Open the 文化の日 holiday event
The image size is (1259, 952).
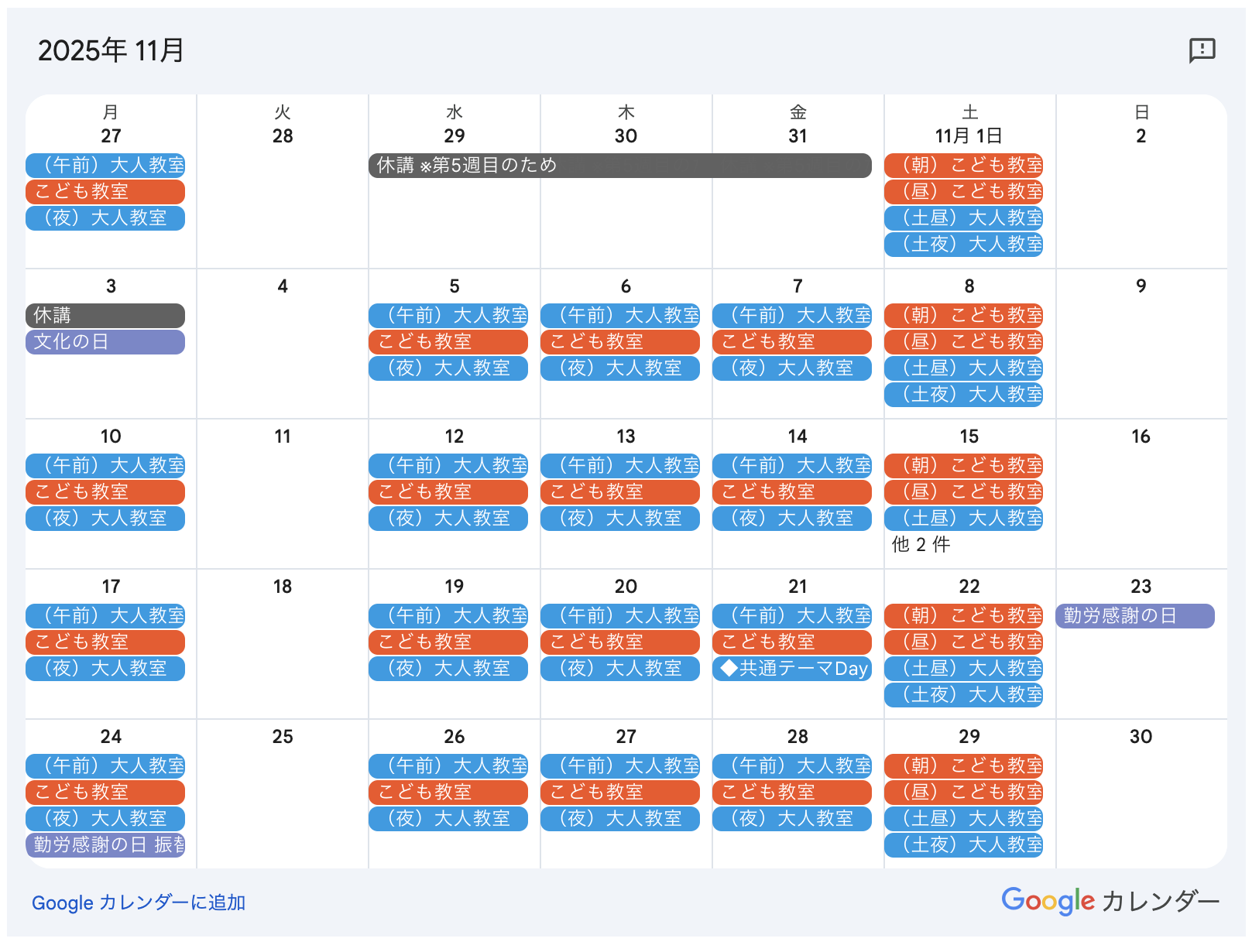[x=105, y=342]
